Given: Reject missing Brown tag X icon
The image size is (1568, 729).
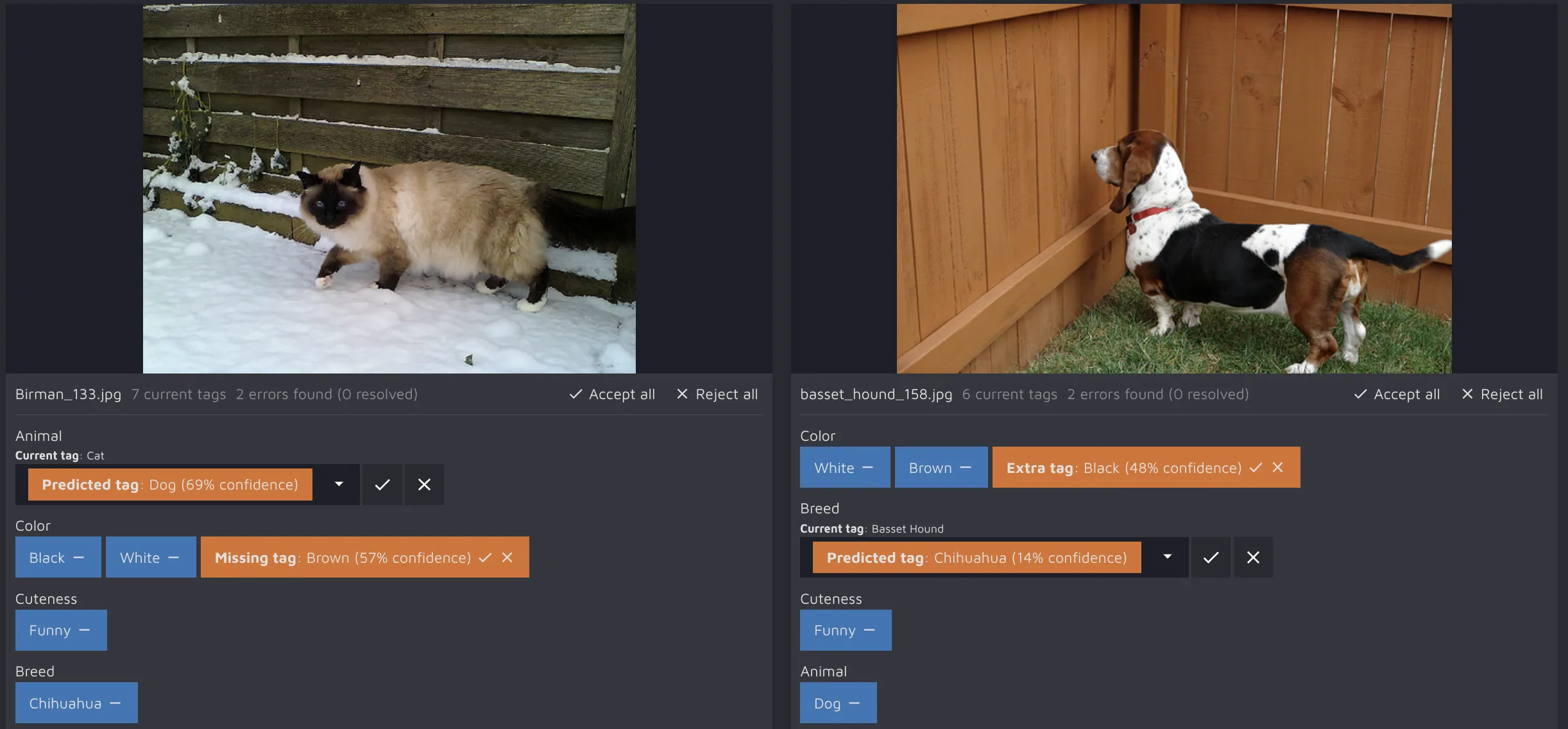Looking at the screenshot, I should (x=507, y=558).
